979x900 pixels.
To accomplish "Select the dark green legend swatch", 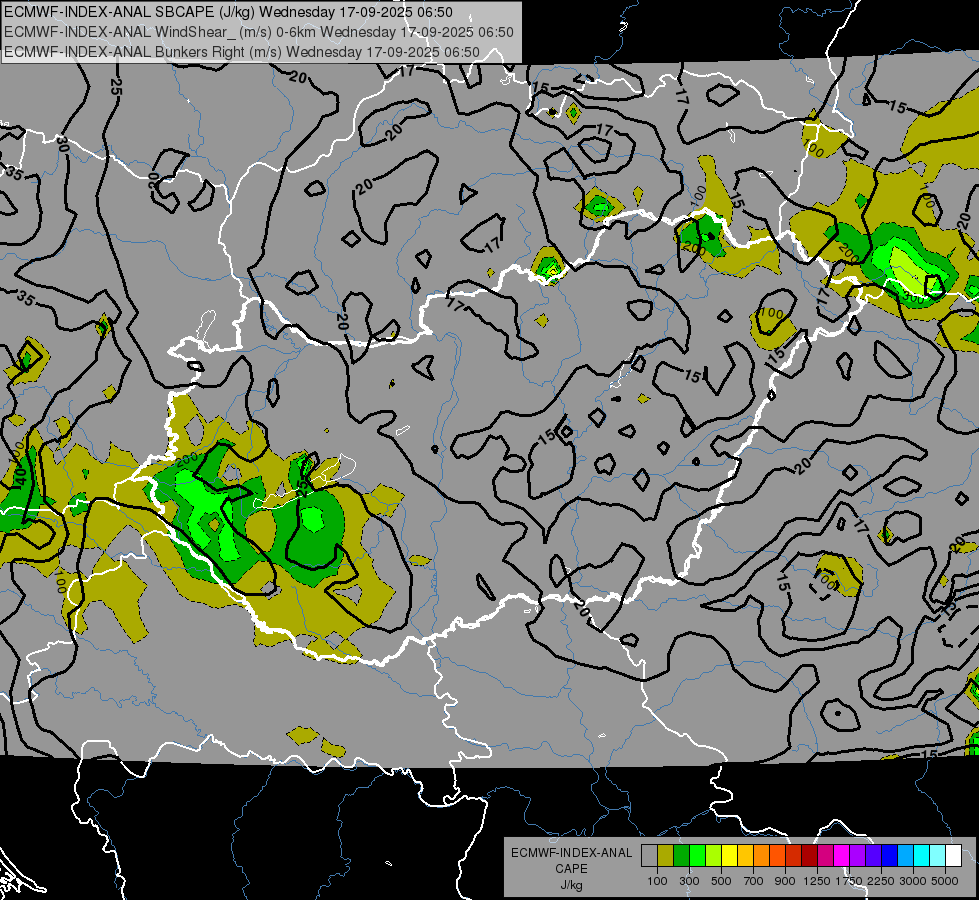I will pos(681,855).
